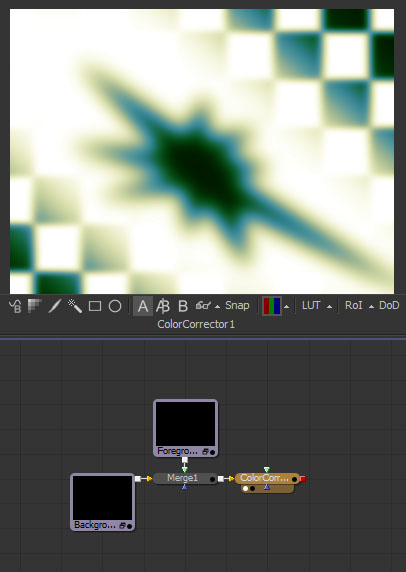Image resolution: width=406 pixels, height=572 pixels.
Task: Click the blue mask input triangle under ColorCorrector
Action: [x=267, y=487]
